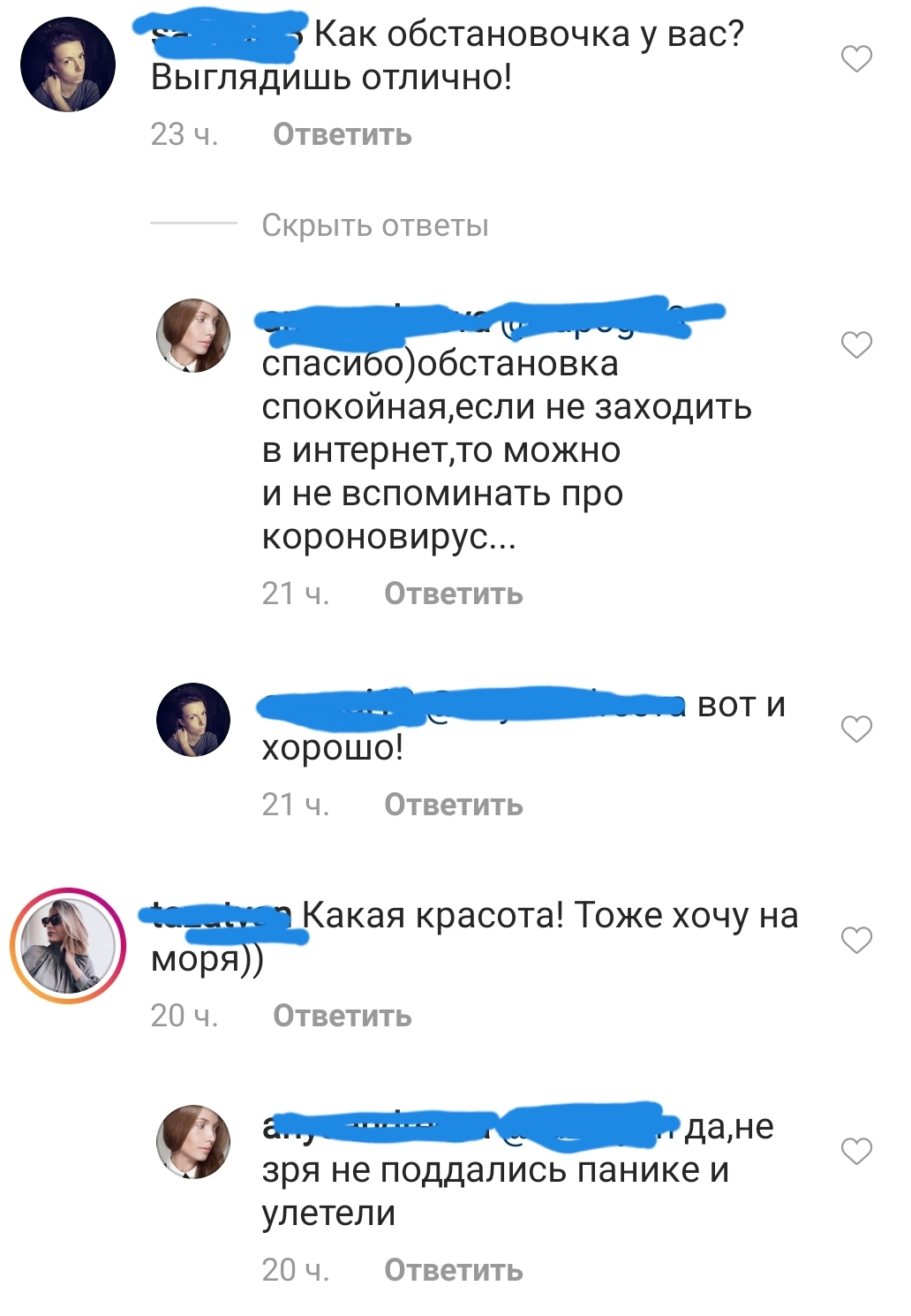The height and width of the screenshot is (1316, 911).
Task: Open avatar next to "вот и хорошо!"
Action: tap(193, 720)
